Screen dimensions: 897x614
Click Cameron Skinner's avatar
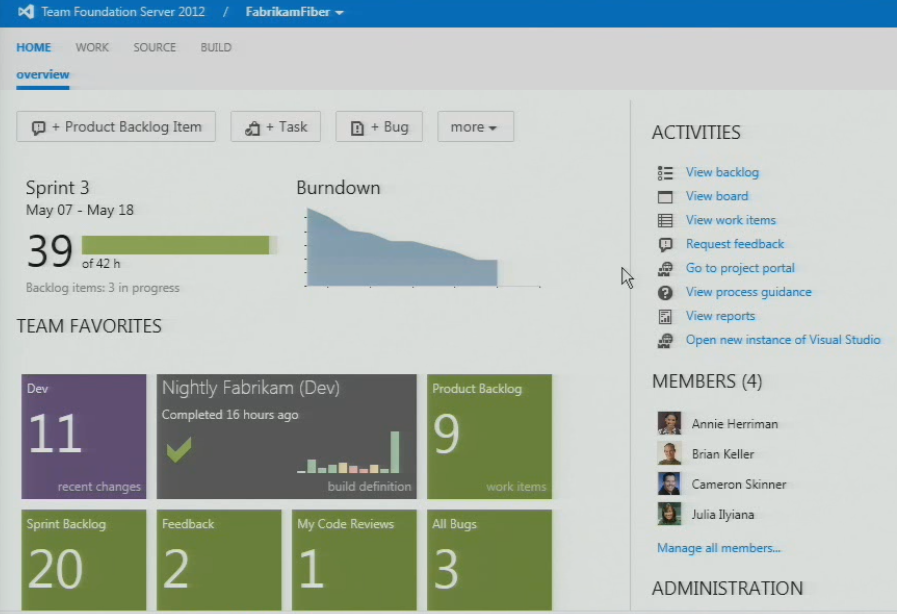tap(669, 484)
